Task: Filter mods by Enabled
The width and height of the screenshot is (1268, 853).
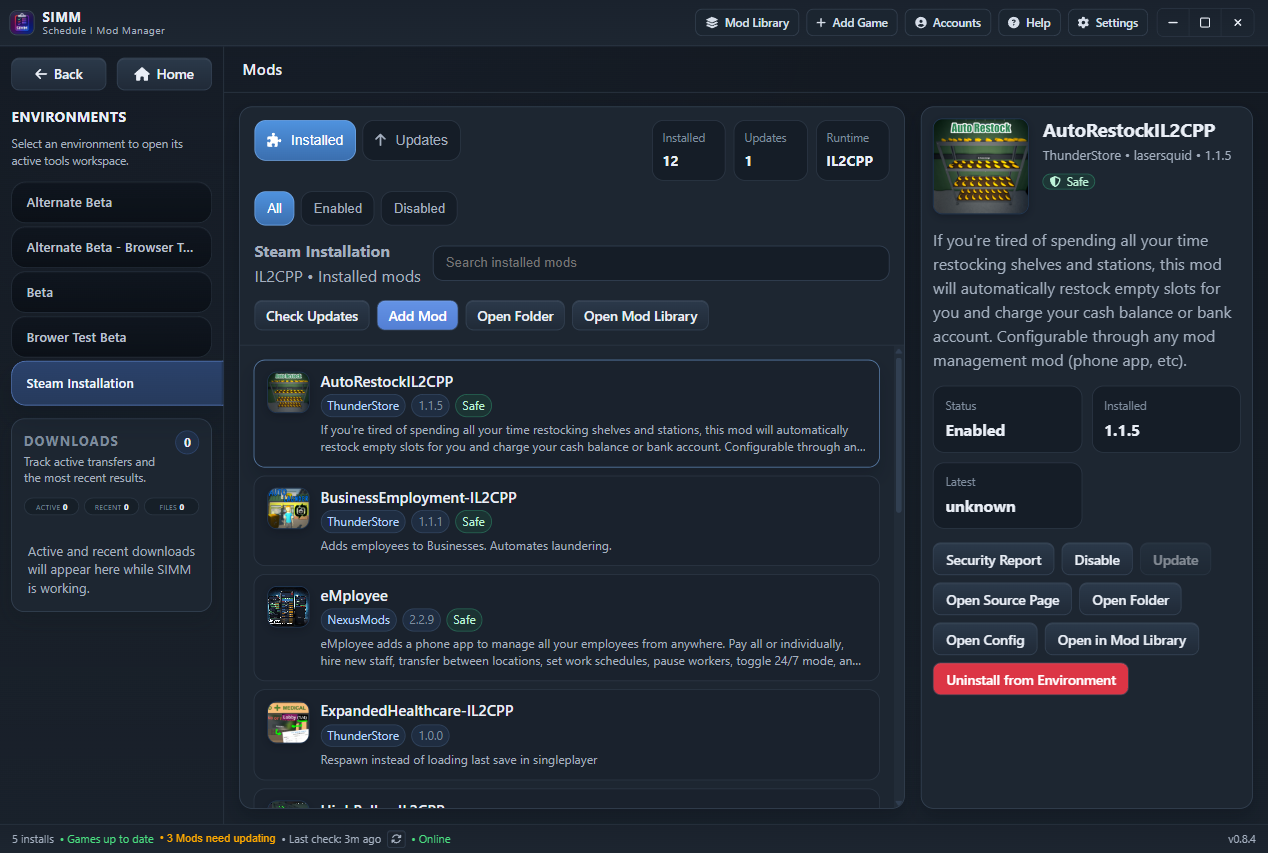Action: pos(338,208)
